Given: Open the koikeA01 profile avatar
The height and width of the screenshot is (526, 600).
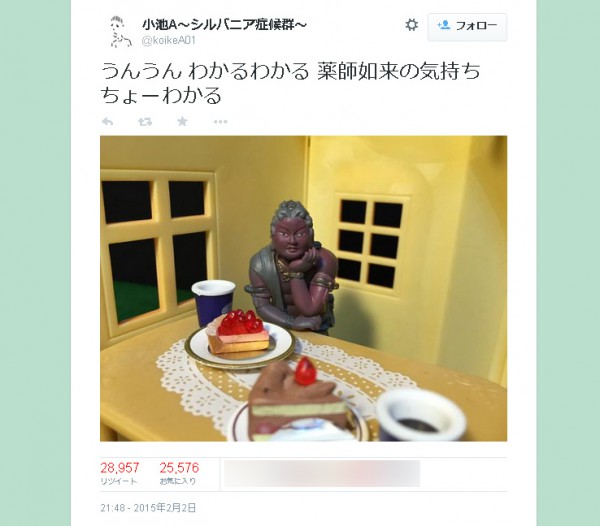Looking at the screenshot, I should pyautogui.click(x=119, y=32).
